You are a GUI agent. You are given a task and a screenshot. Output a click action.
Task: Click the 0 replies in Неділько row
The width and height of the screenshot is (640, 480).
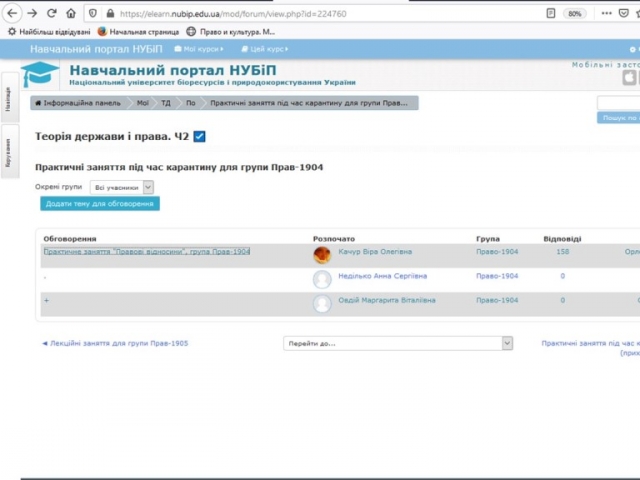[x=562, y=276]
